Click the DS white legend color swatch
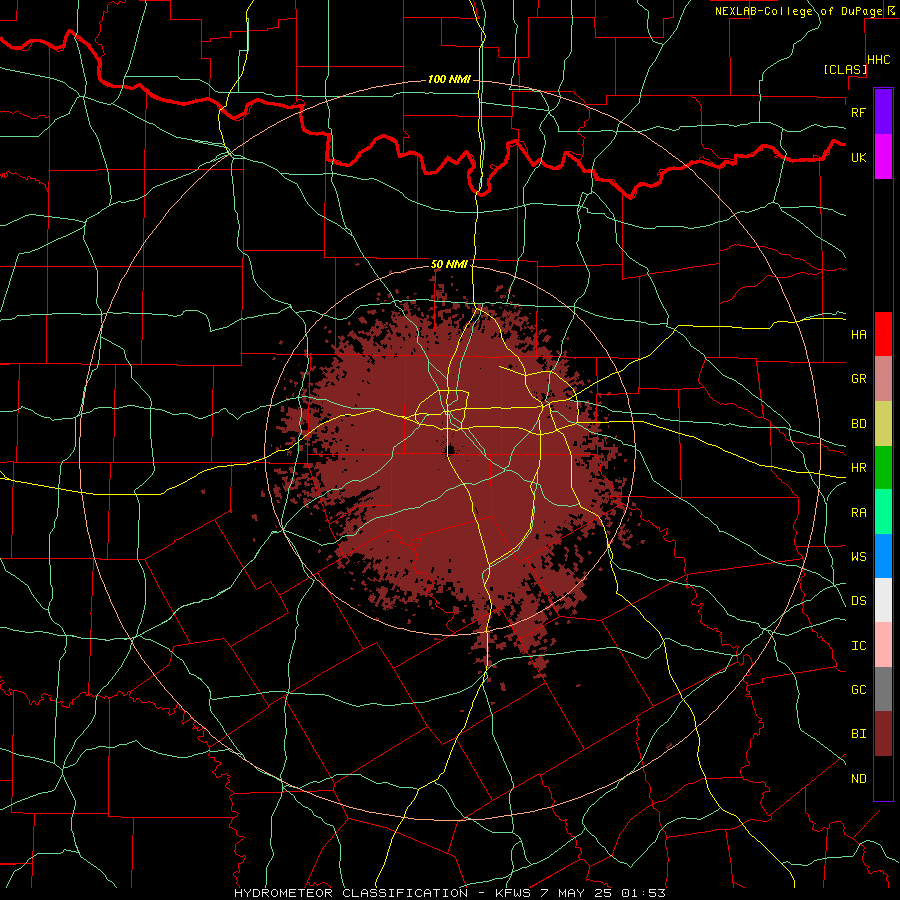Screen dimensions: 900x900 (x=883, y=600)
